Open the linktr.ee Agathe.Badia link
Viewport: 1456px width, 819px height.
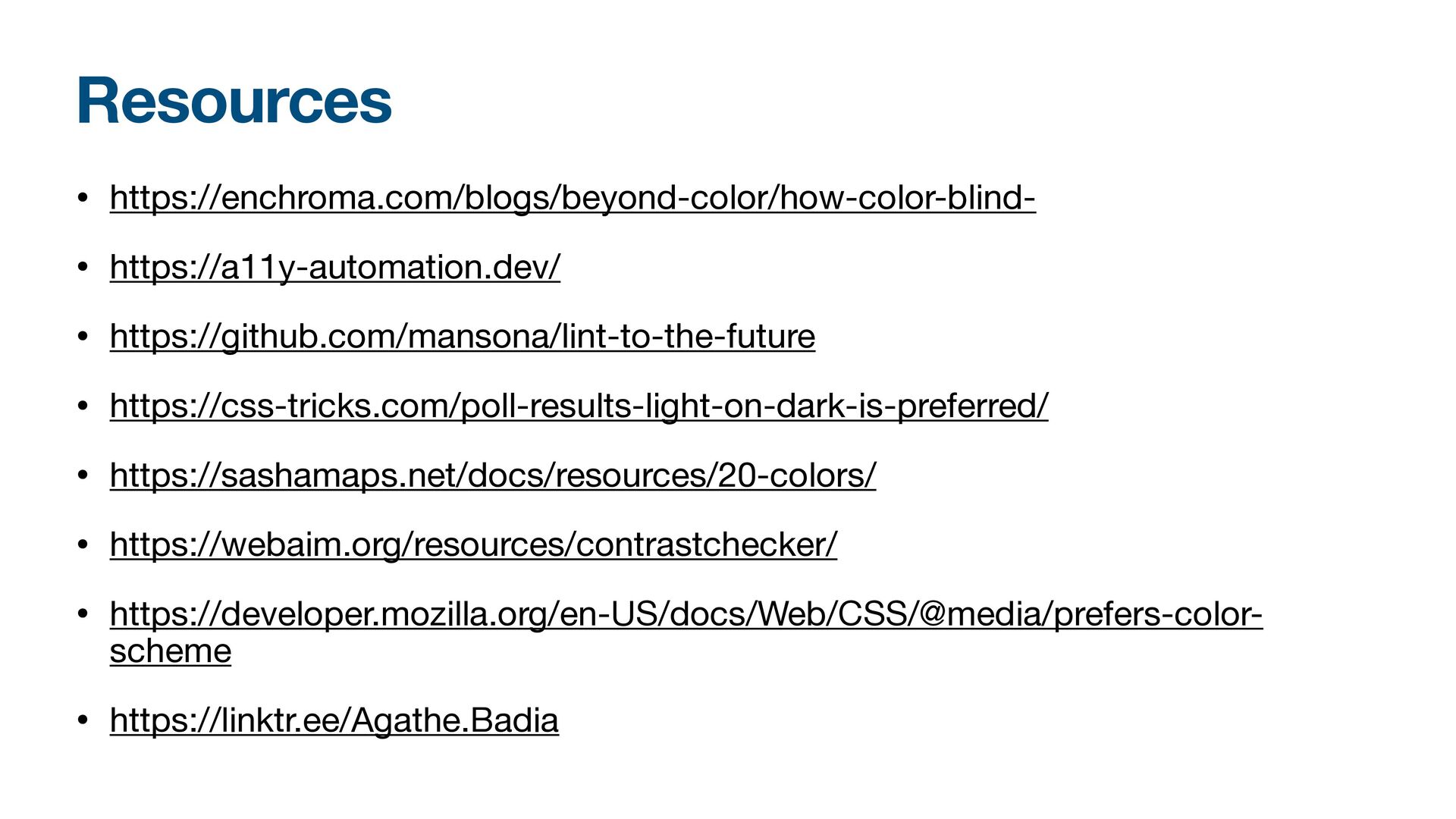pyautogui.click(x=334, y=720)
